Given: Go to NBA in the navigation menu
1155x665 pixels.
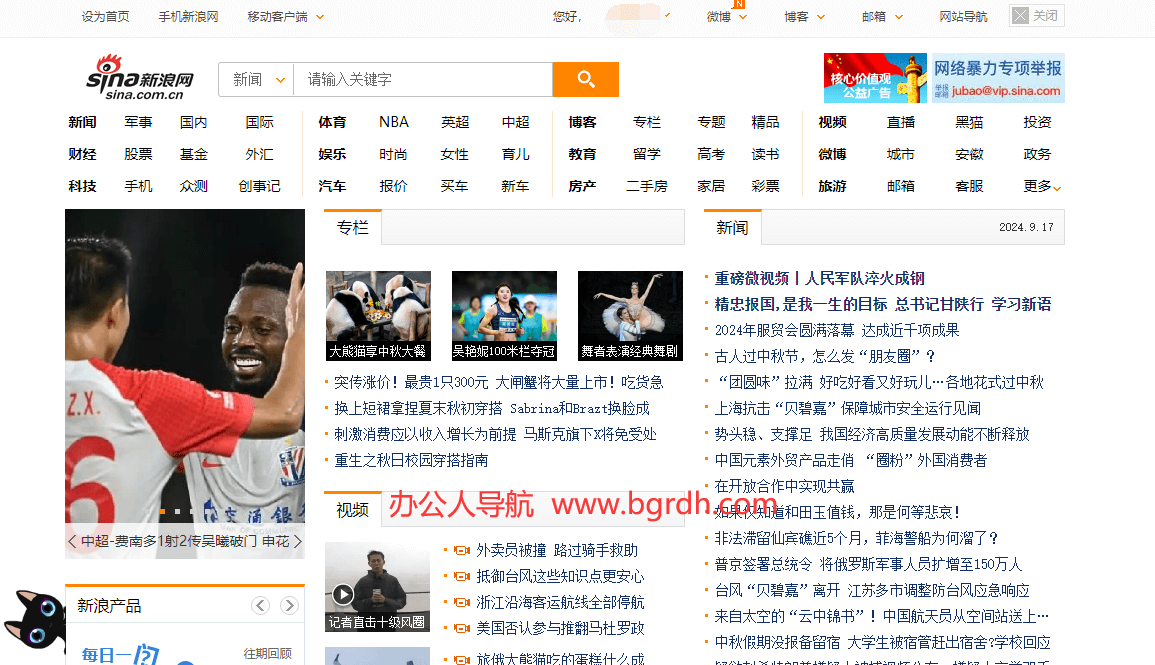Looking at the screenshot, I should [x=394, y=122].
